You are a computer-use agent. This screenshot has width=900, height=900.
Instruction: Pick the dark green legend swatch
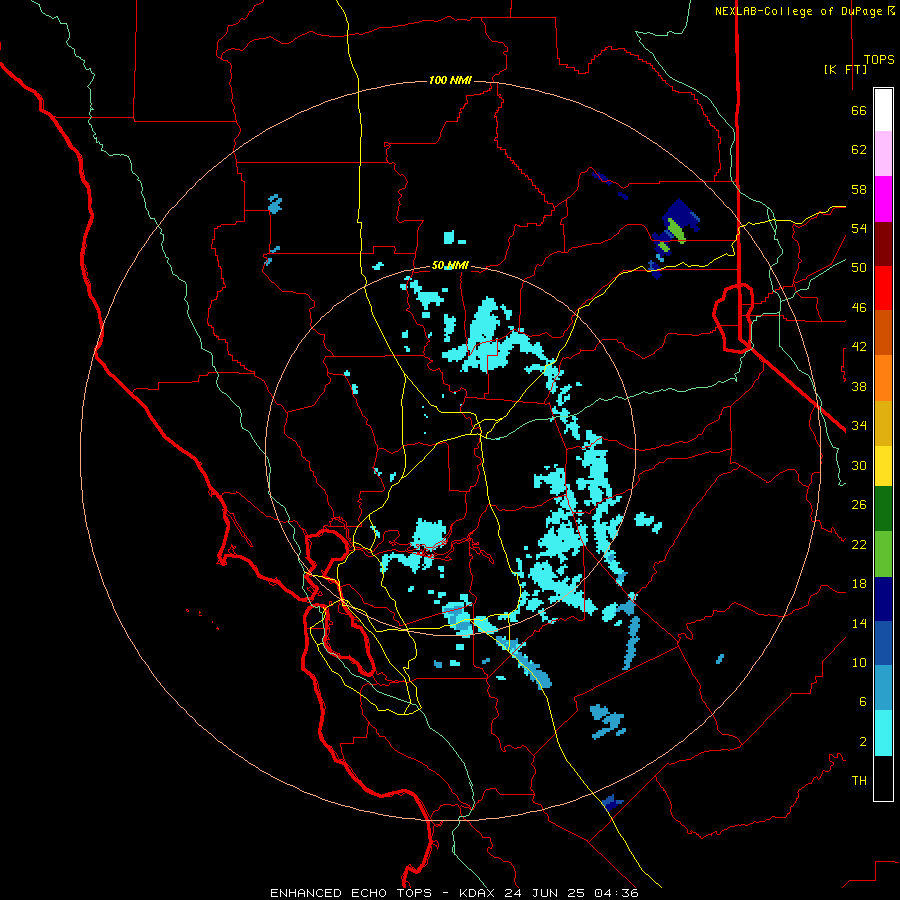click(x=883, y=509)
